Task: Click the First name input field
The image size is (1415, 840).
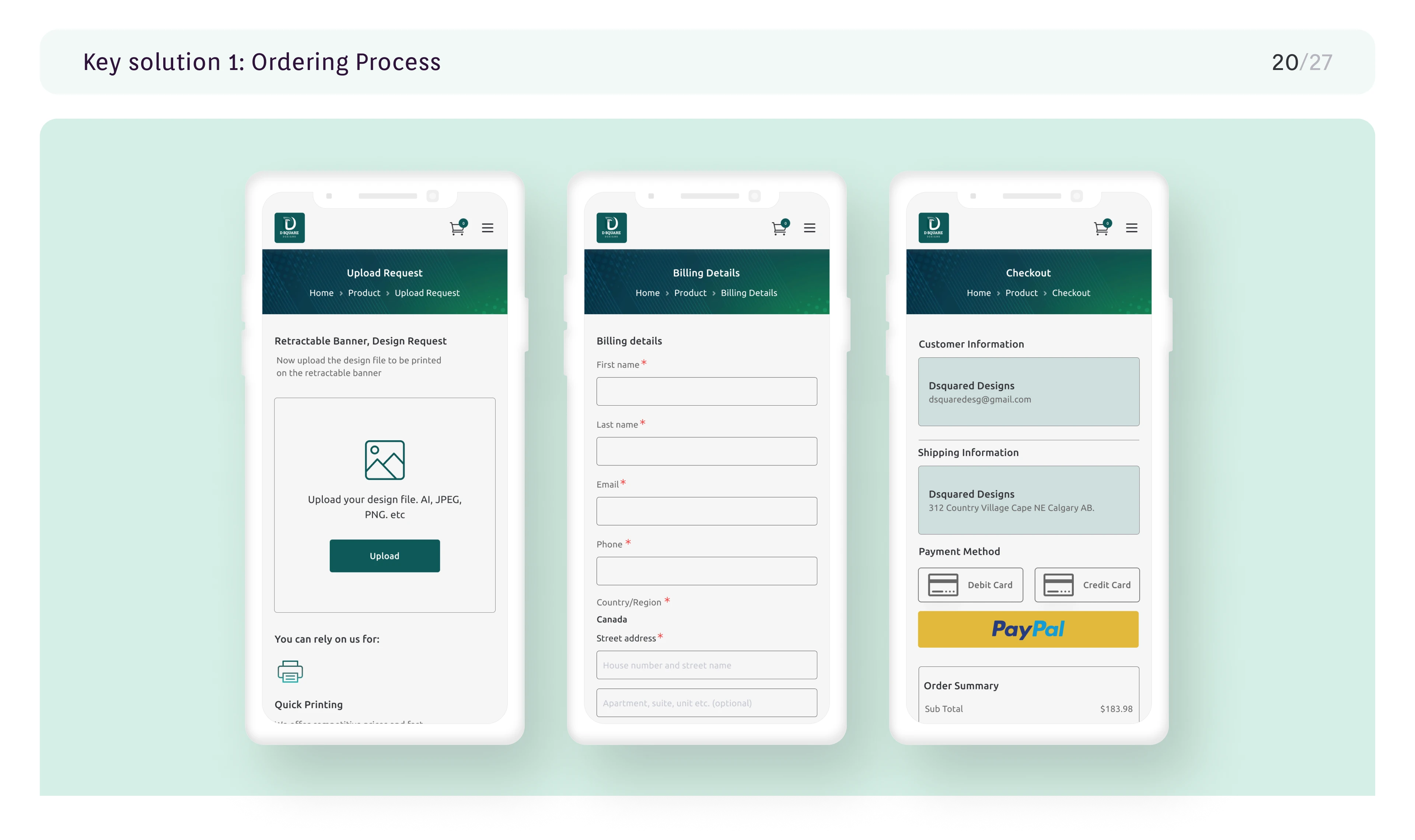Action: 706,391
